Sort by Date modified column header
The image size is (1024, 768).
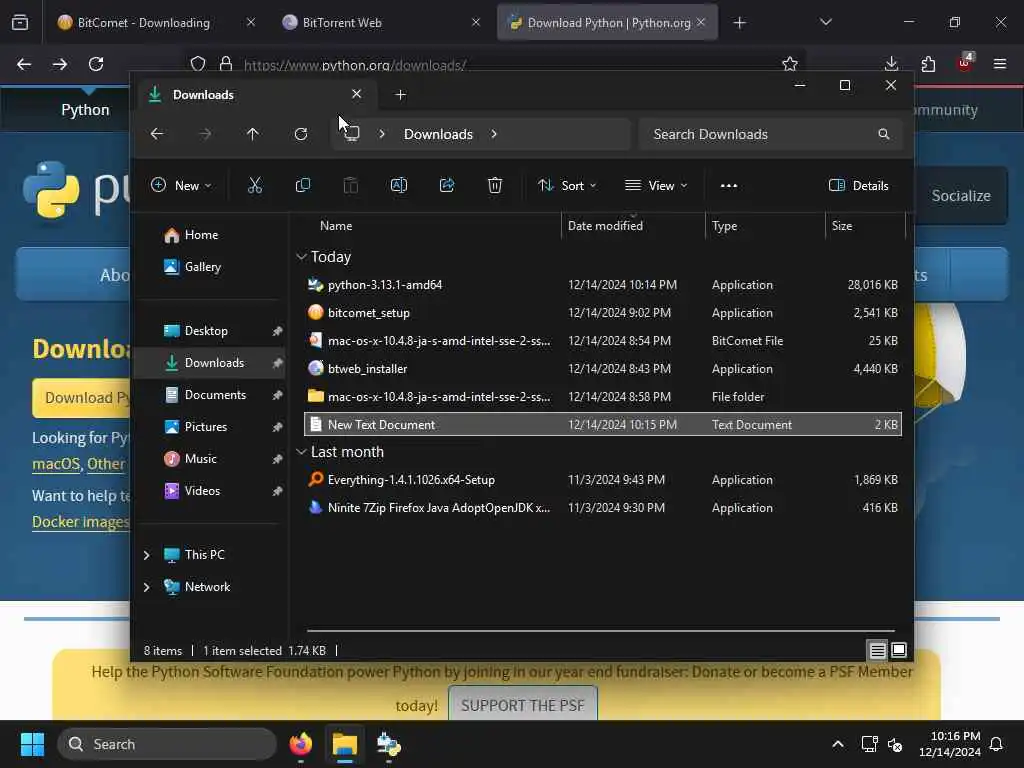(605, 226)
